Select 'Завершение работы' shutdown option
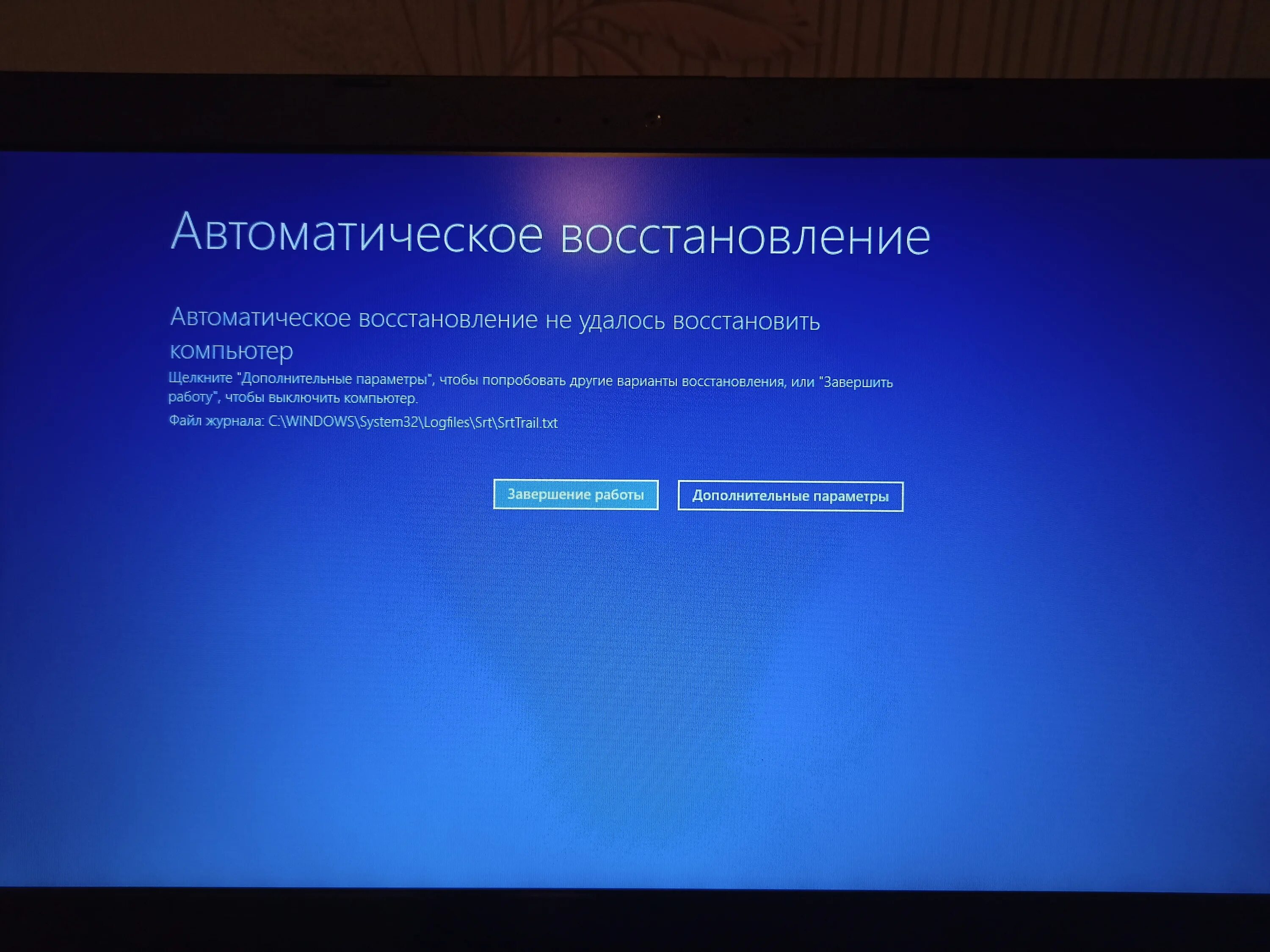The height and width of the screenshot is (952, 1270). [576, 494]
